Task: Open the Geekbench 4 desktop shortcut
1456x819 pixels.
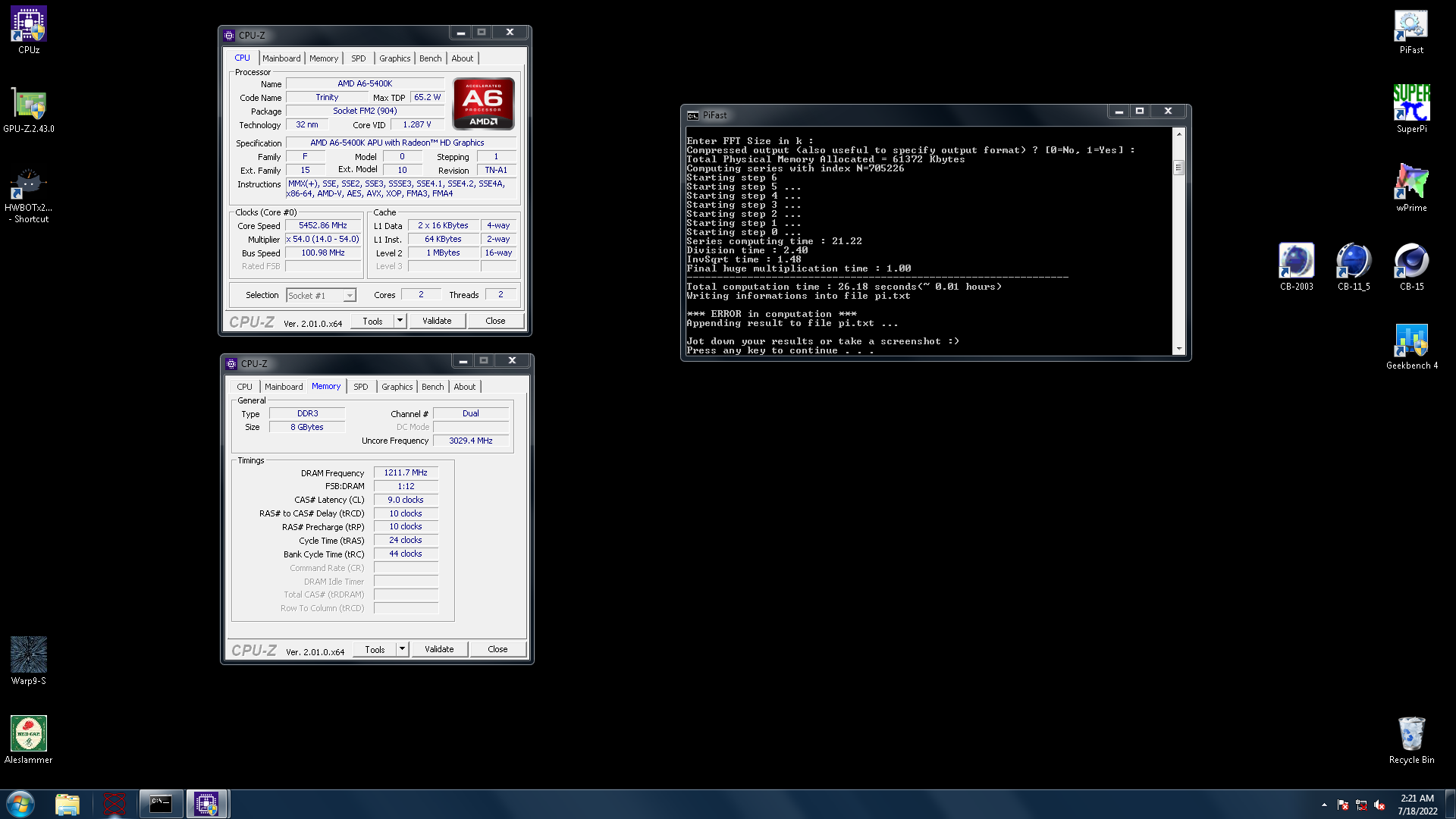Action: click(x=1411, y=346)
